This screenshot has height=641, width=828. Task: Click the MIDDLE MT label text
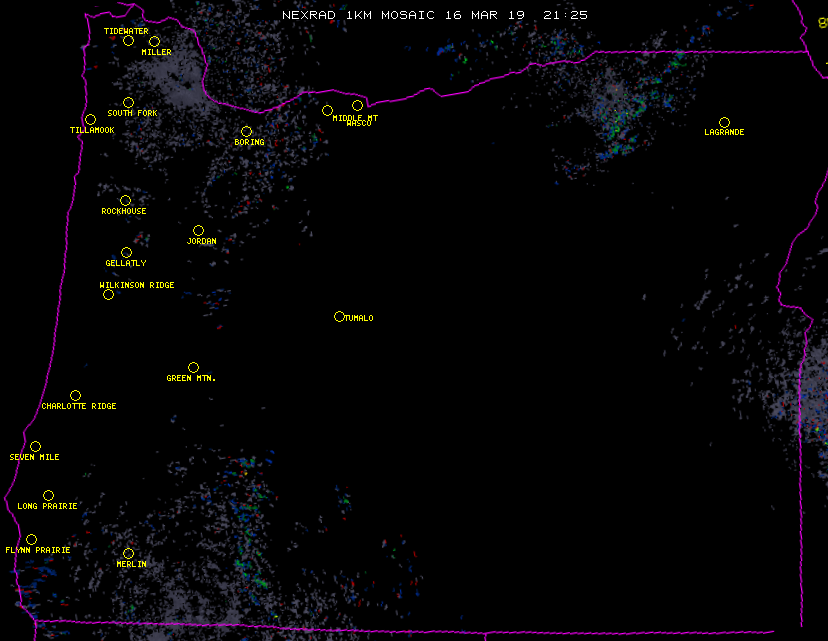355,118
